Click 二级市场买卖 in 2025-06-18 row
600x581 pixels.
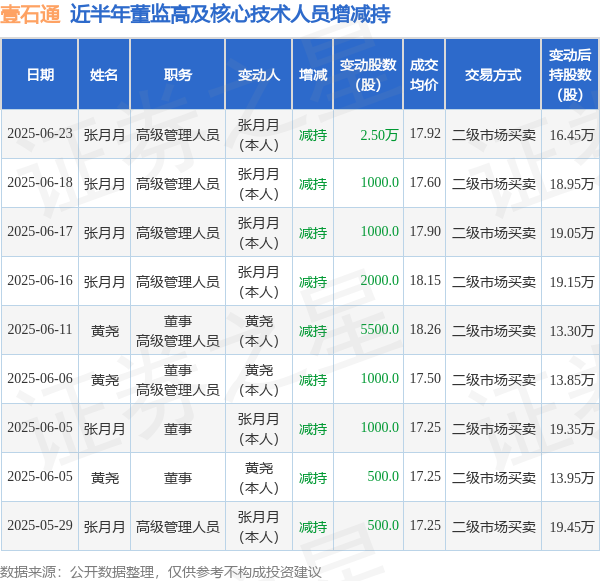click(x=494, y=184)
